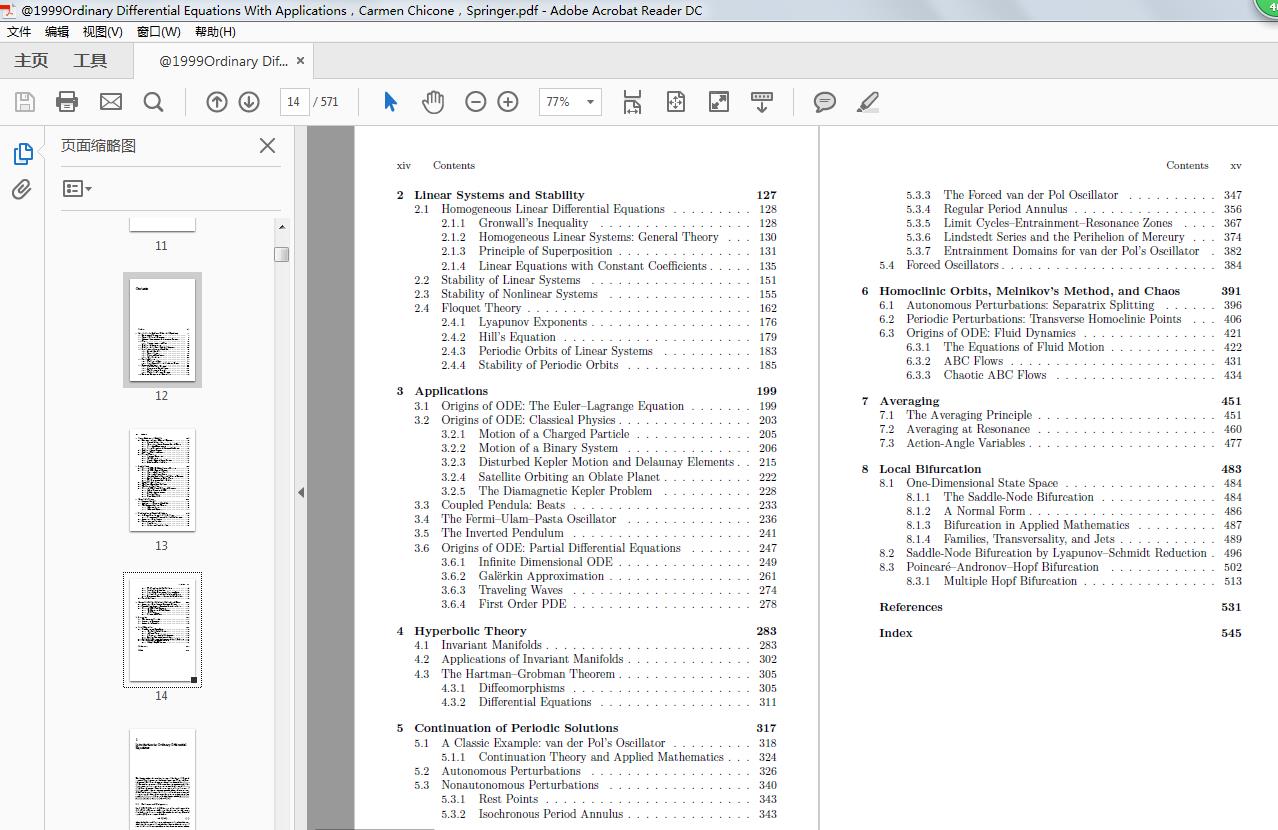Switch to the 主页 tab
This screenshot has height=830, width=1278.
[31, 61]
